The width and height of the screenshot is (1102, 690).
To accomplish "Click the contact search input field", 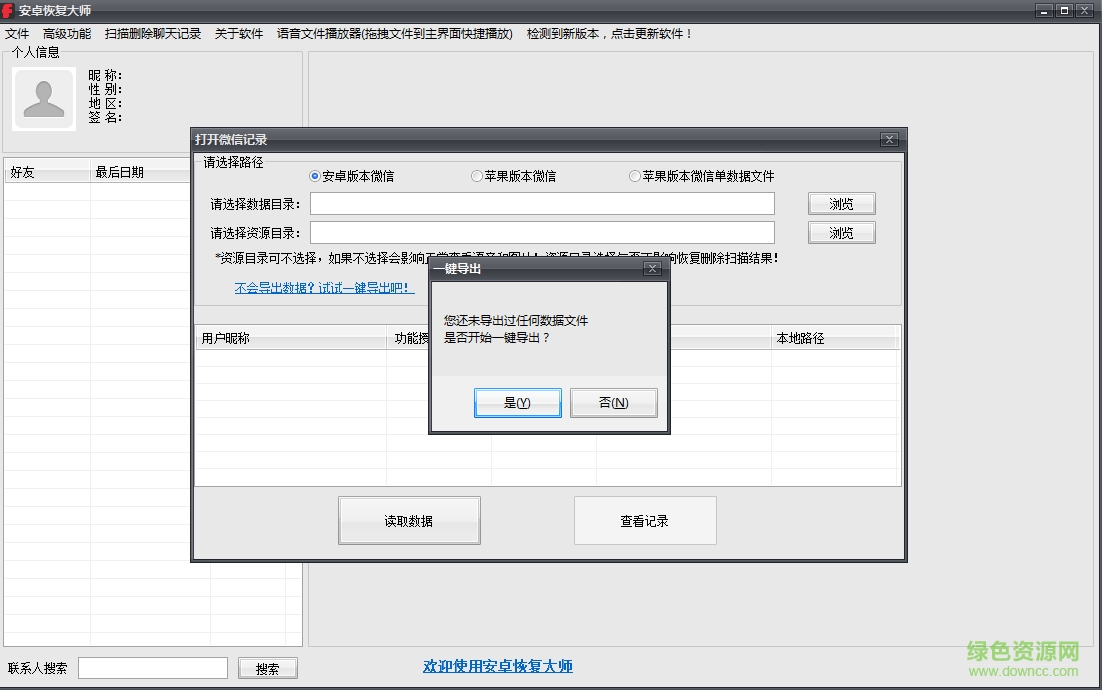I will tap(152, 667).
